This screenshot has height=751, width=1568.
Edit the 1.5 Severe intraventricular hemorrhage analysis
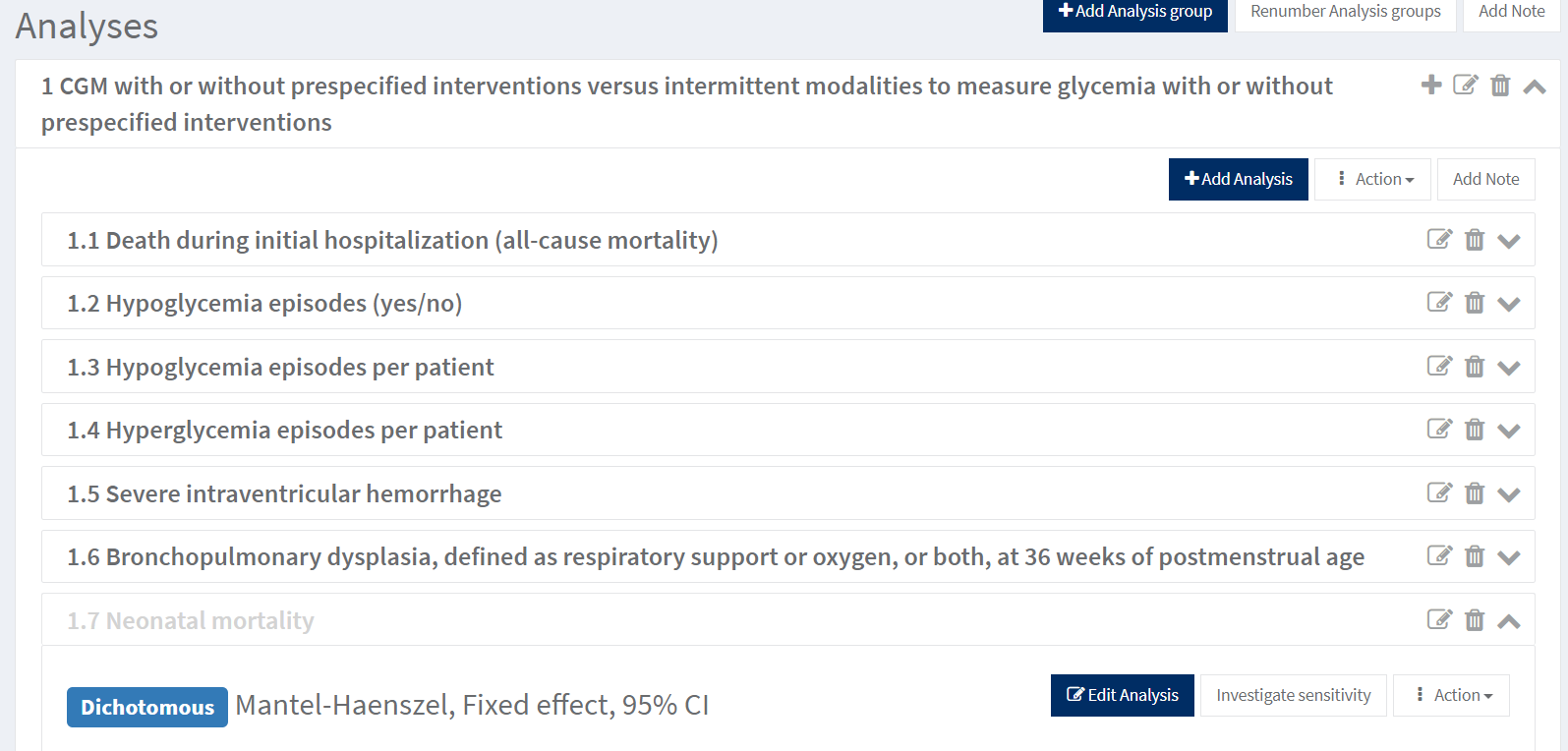(x=1439, y=493)
